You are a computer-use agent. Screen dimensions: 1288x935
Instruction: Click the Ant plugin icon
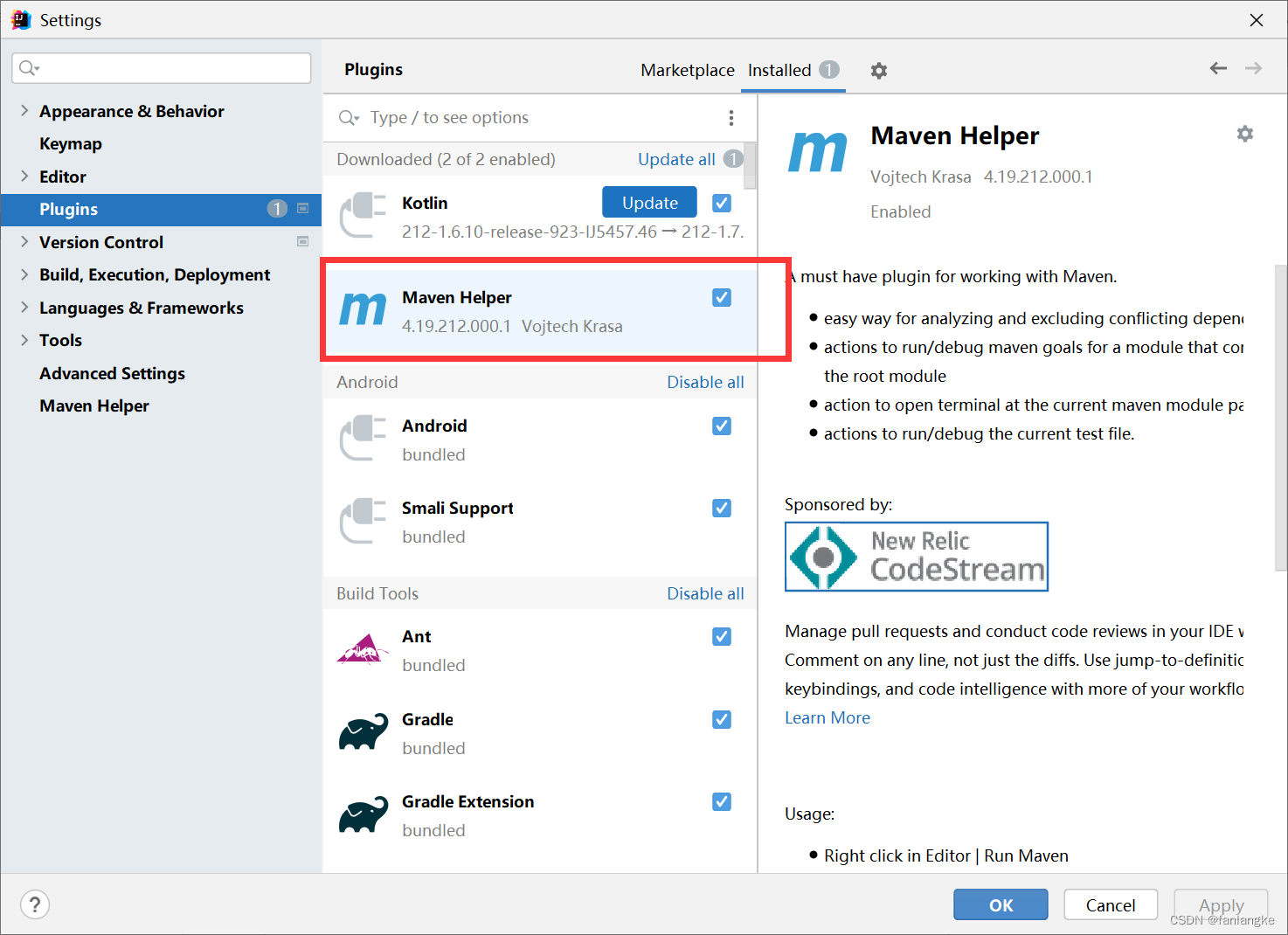pyautogui.click(x=363, y=649)
